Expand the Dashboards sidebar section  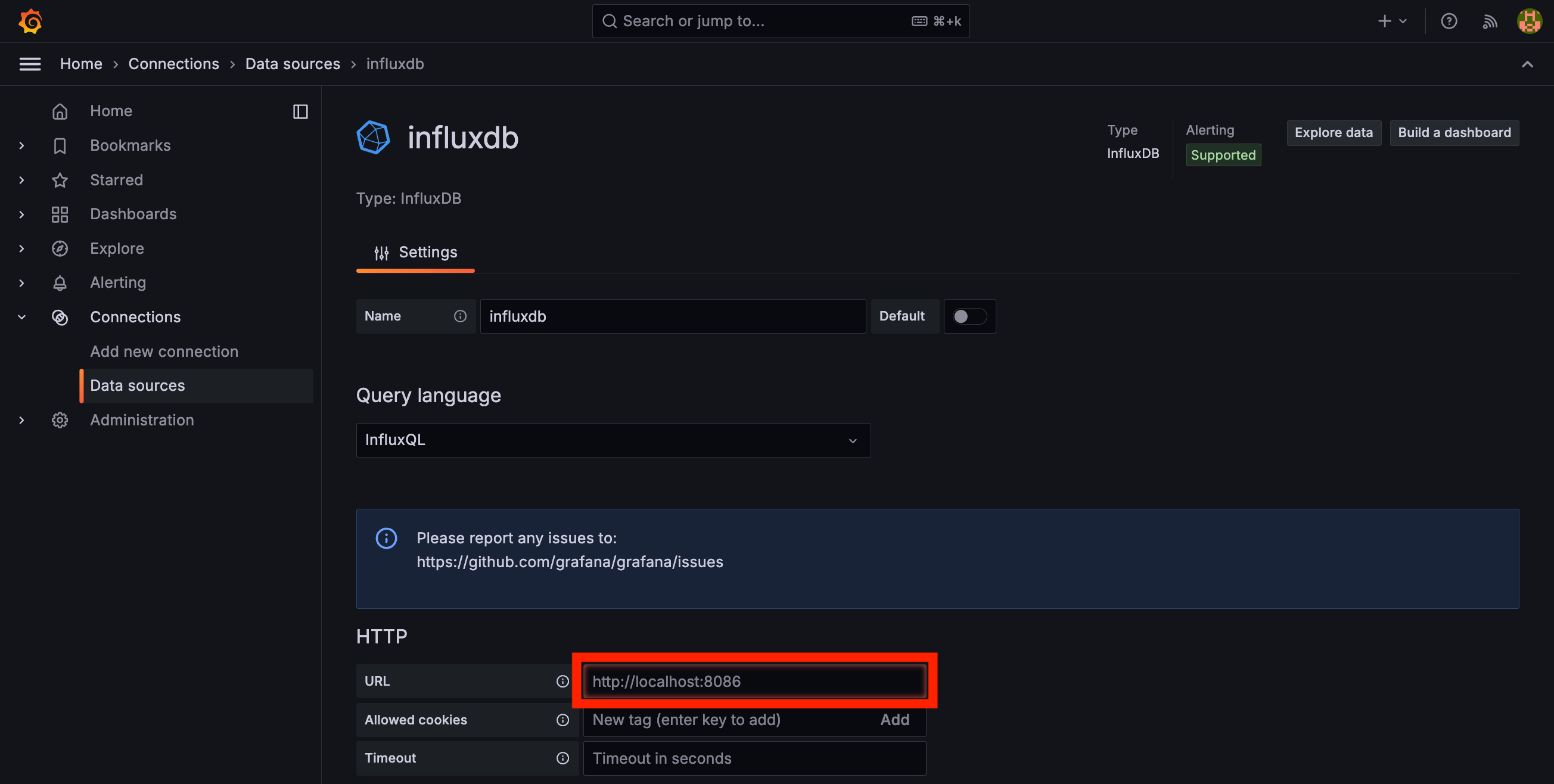pyautogui.click(x=21, y=214)
